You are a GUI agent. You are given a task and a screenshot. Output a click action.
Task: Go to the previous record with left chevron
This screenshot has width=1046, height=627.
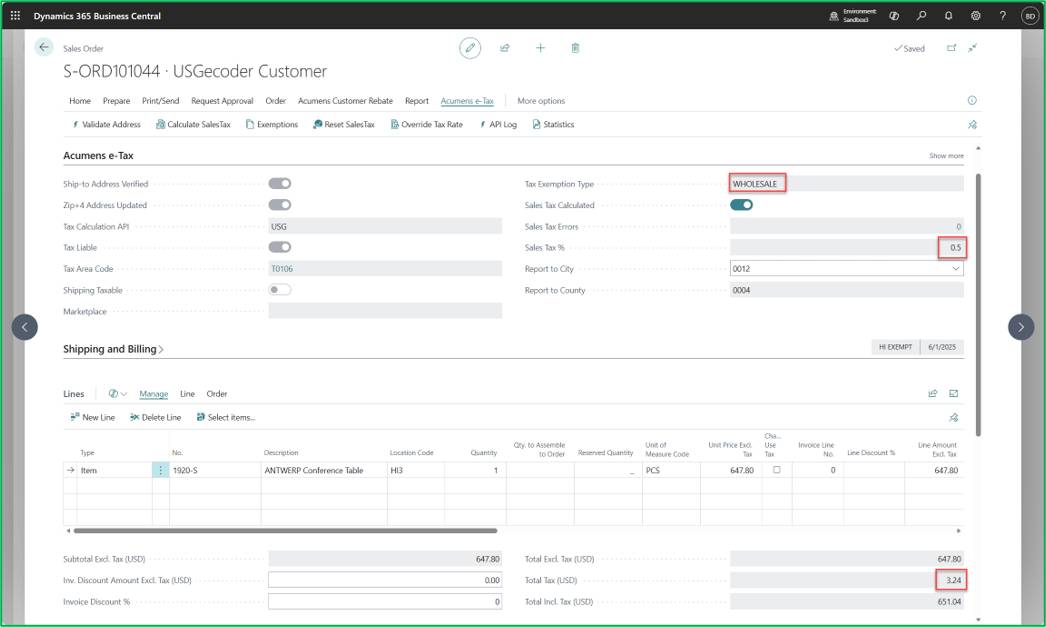point(25,327)
